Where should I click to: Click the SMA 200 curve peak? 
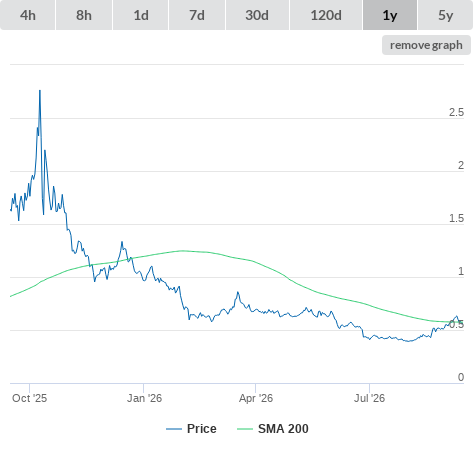click(182, 251)
